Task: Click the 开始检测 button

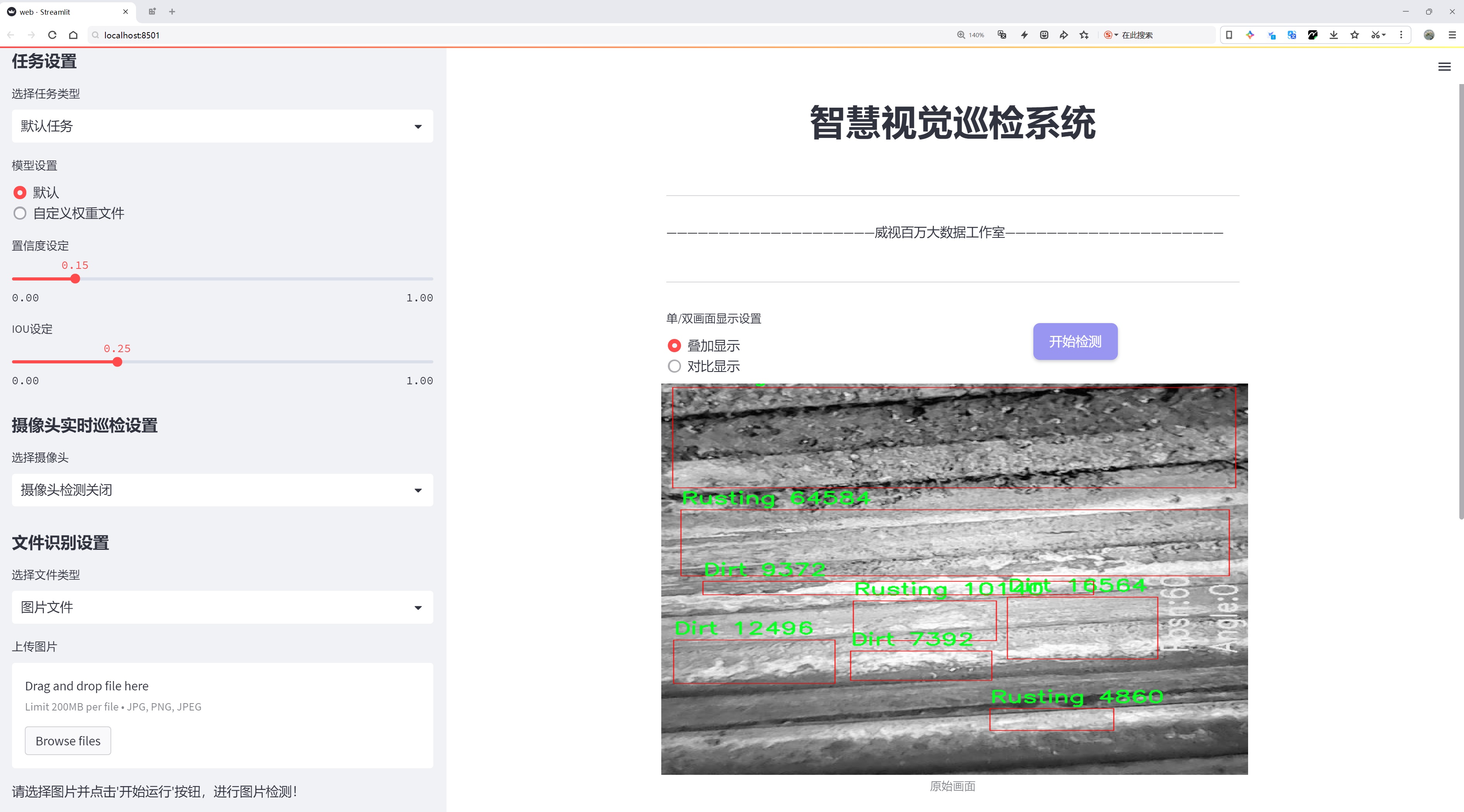Action: coord(1075,341)
